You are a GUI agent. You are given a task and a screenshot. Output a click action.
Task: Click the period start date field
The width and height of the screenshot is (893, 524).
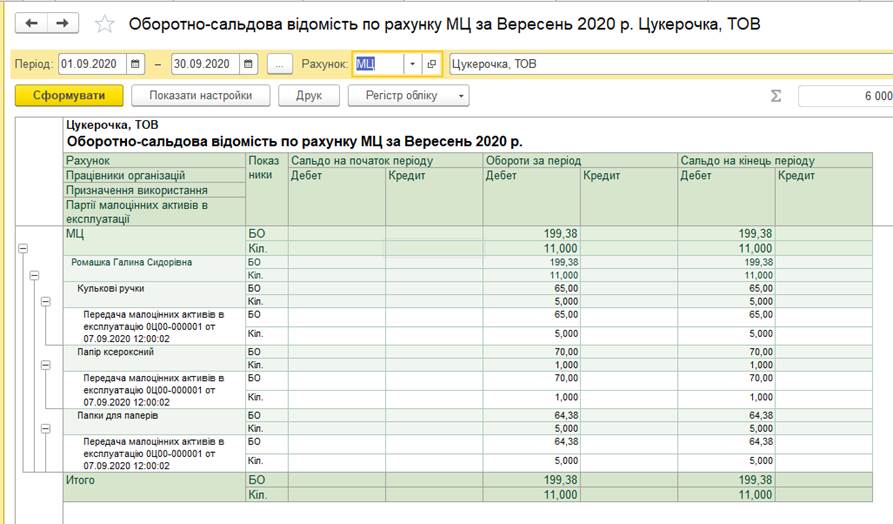[x=92, y=64]
